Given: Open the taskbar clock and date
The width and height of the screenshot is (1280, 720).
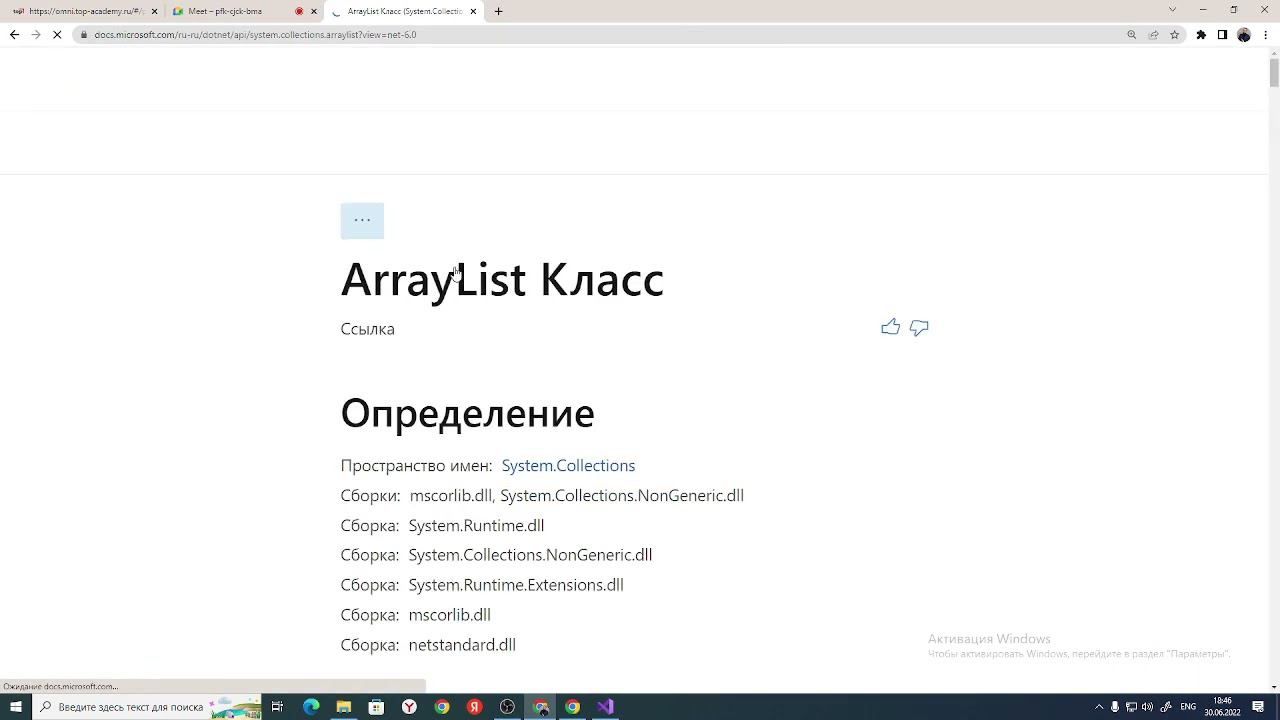Looking at the screenshot, I should (x=1222, y=707).
